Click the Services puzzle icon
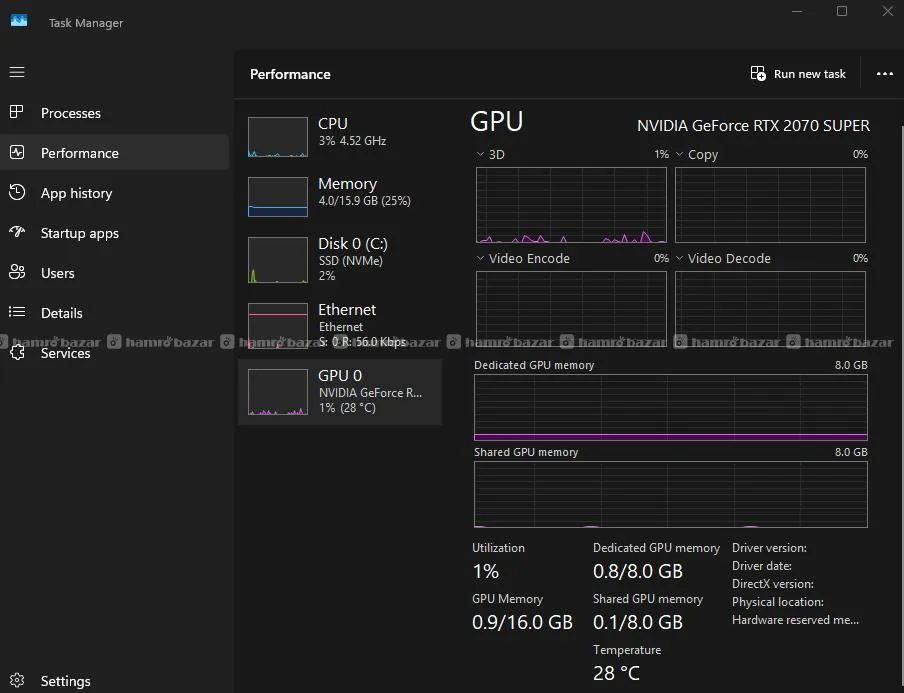This screenshot has height=693, width=904. point(17,352)
